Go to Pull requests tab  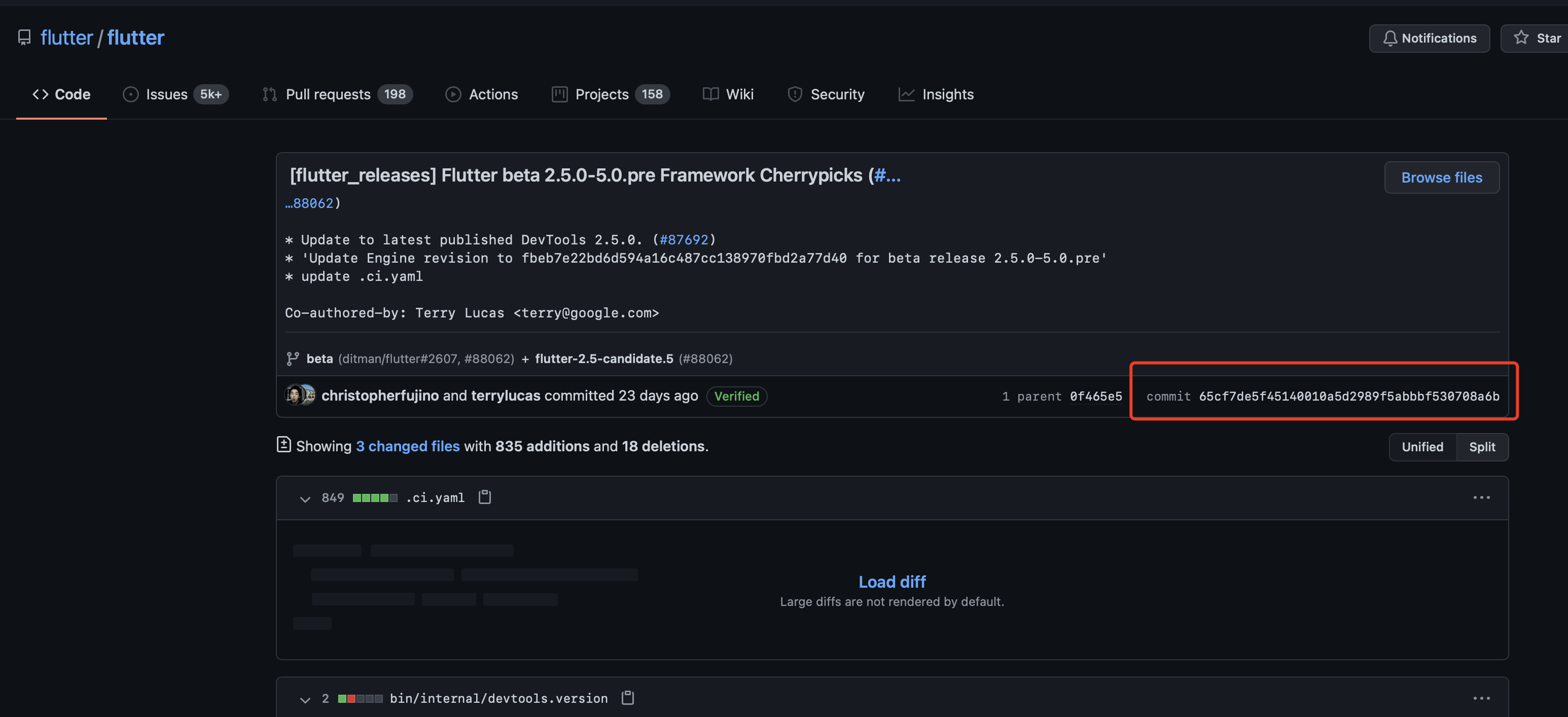[337, 94]
